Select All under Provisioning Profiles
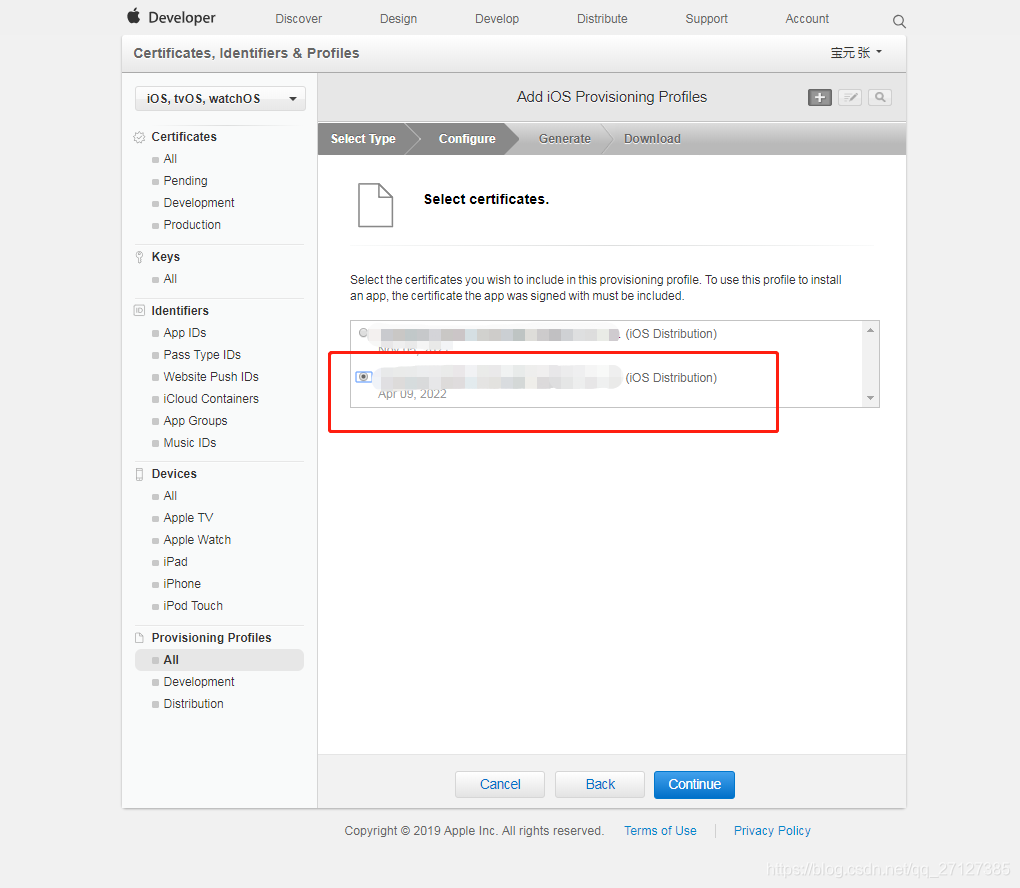Viewport: 1020px width, 888px height. coord(219,660)
